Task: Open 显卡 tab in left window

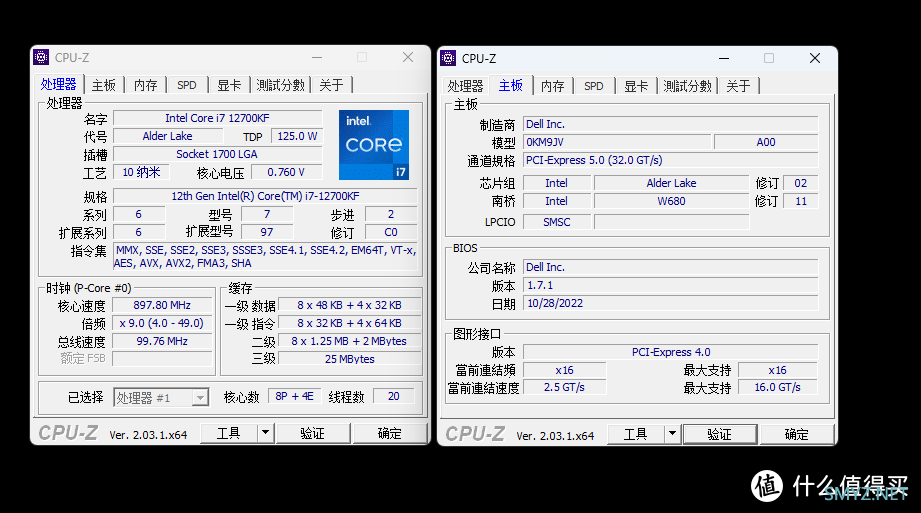Action: [x=229, y=85]
